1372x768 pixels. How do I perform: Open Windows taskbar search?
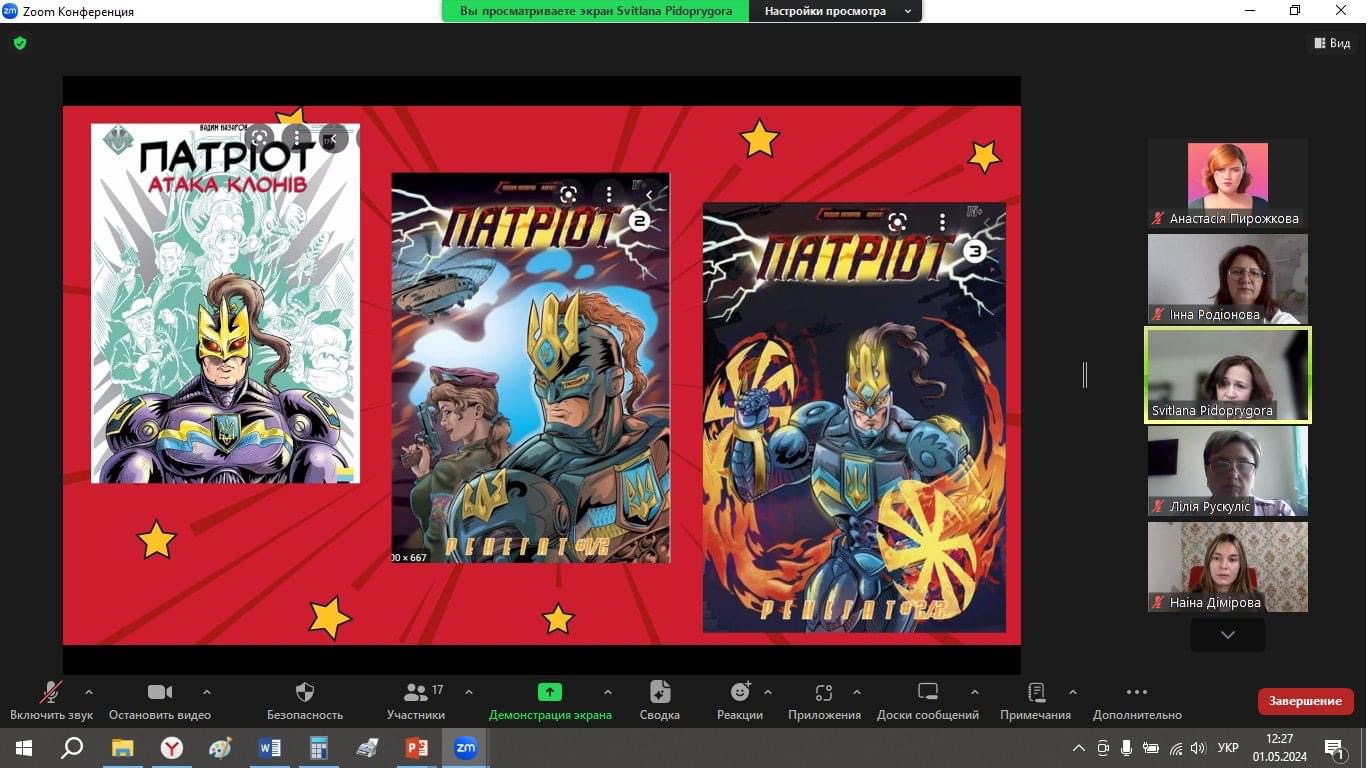tap(72, 748)
